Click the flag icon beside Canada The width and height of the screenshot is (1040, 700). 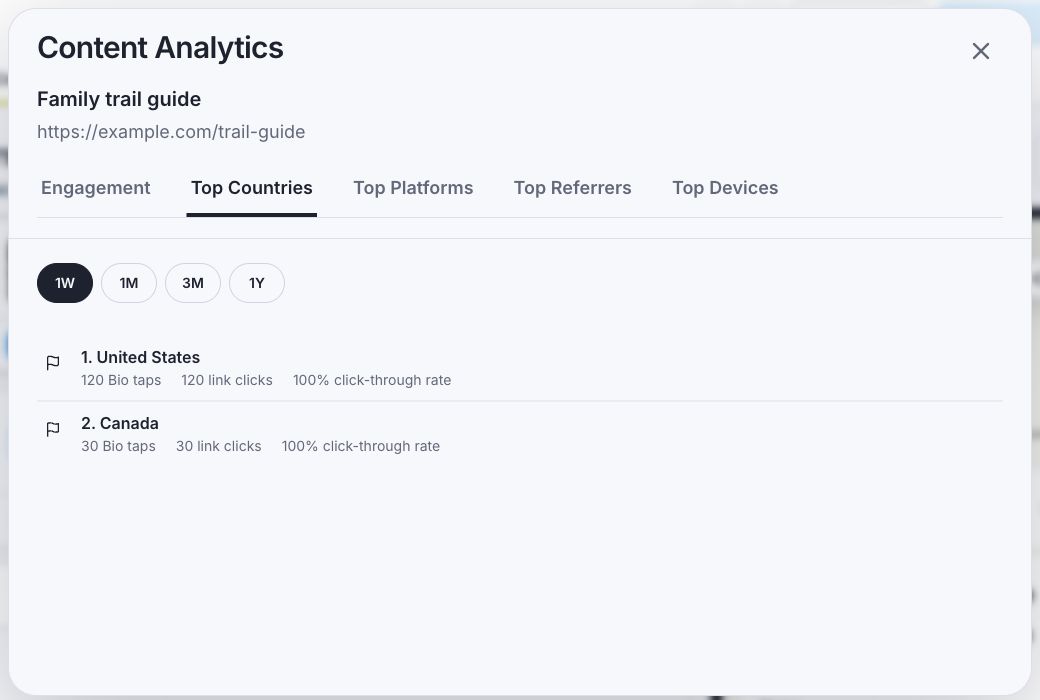53,429
